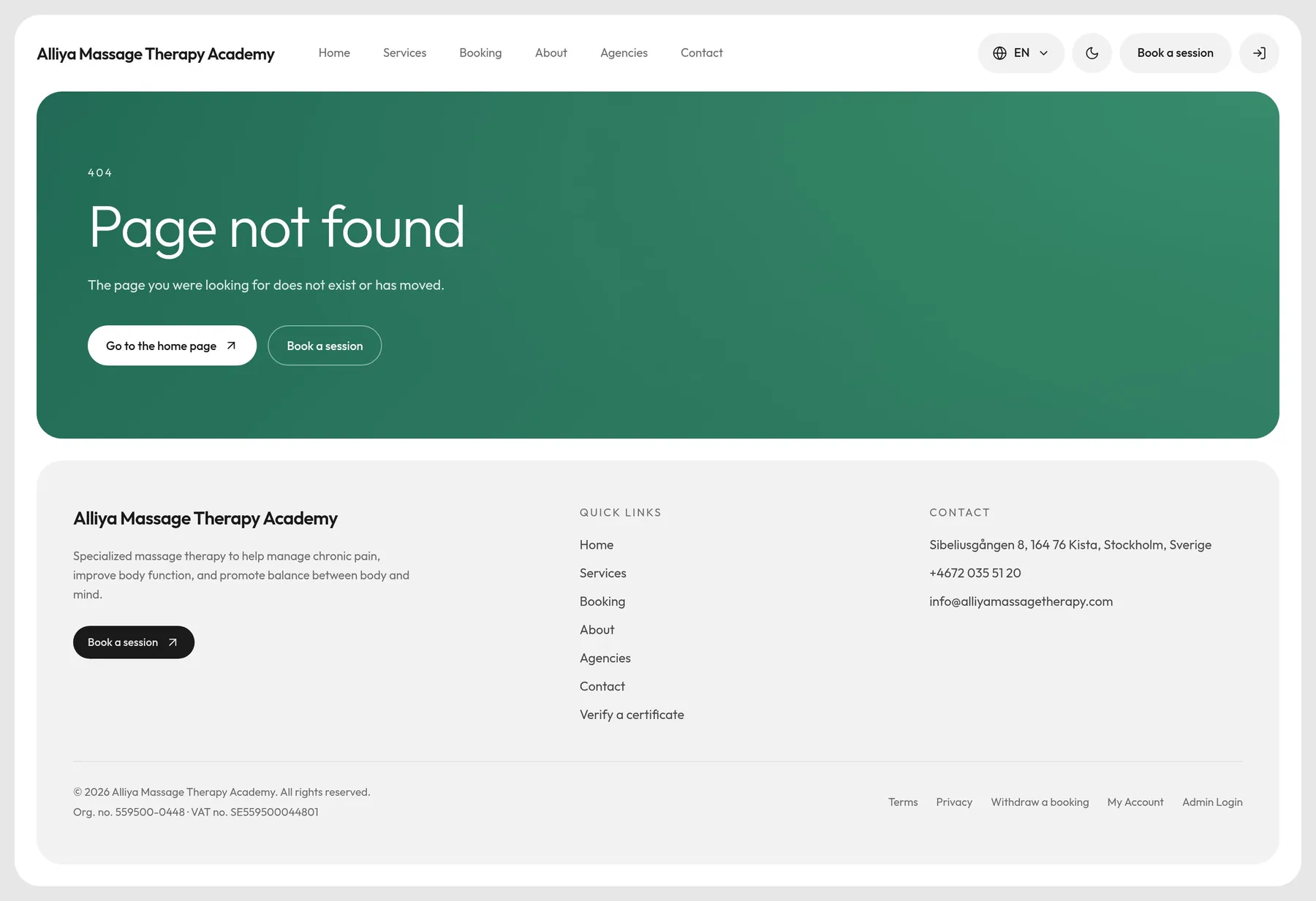Open the Terms link in footer

(903, 802)
